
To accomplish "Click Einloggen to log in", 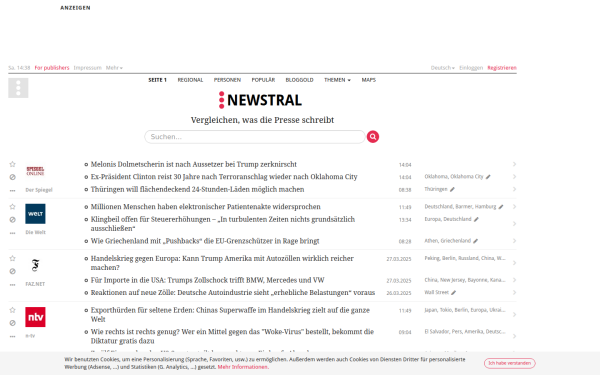I will [471, 68].
